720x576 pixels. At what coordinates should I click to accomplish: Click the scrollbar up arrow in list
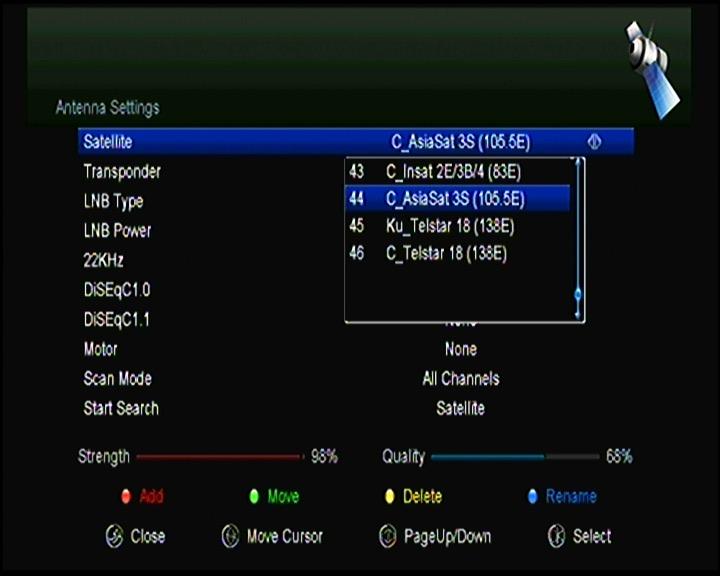(578, 160)
